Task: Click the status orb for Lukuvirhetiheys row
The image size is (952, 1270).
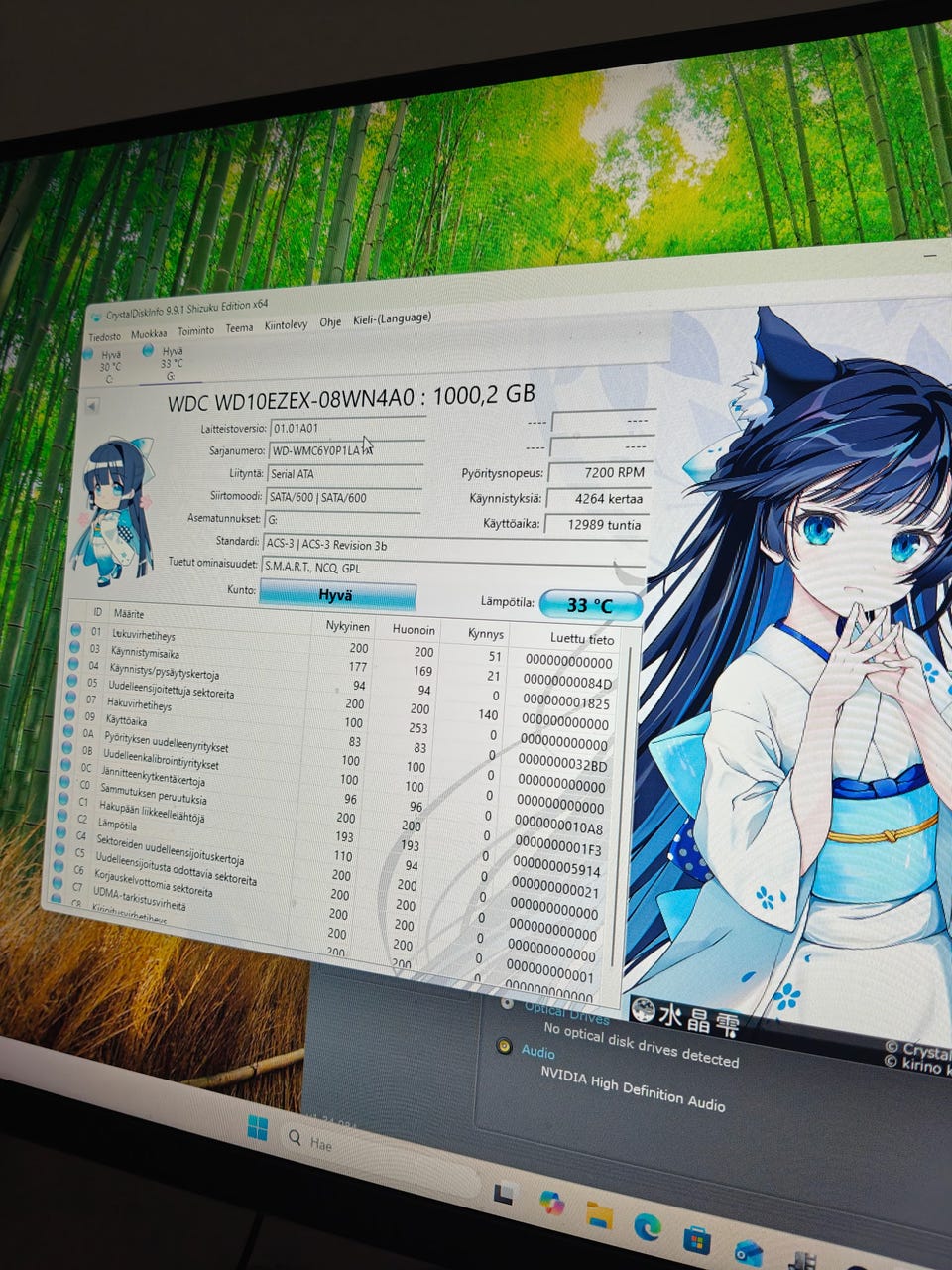Action: click(76, 630)
